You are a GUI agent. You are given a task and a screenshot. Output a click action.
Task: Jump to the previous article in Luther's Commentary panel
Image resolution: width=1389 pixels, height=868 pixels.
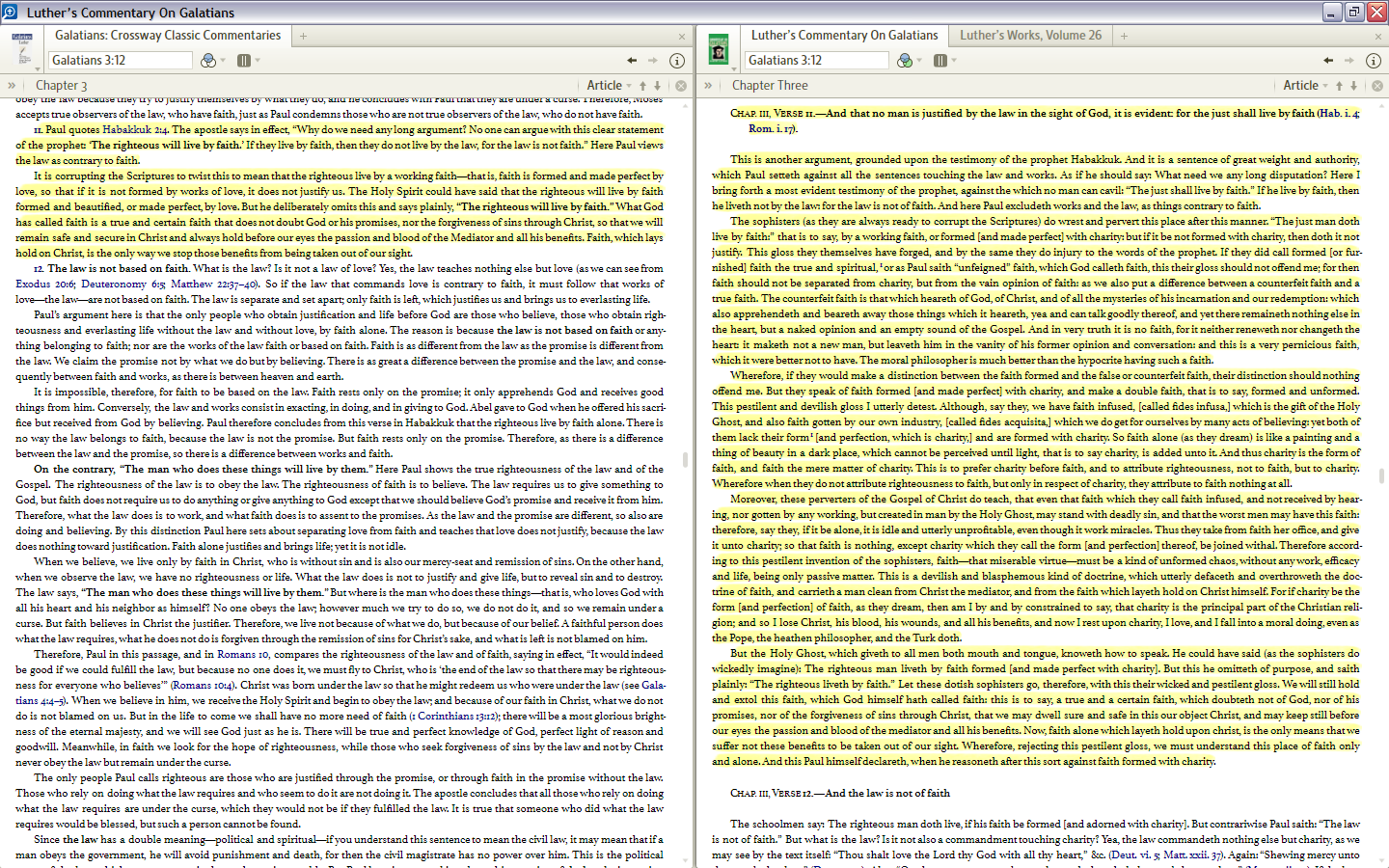click(x=1340, y=86)
